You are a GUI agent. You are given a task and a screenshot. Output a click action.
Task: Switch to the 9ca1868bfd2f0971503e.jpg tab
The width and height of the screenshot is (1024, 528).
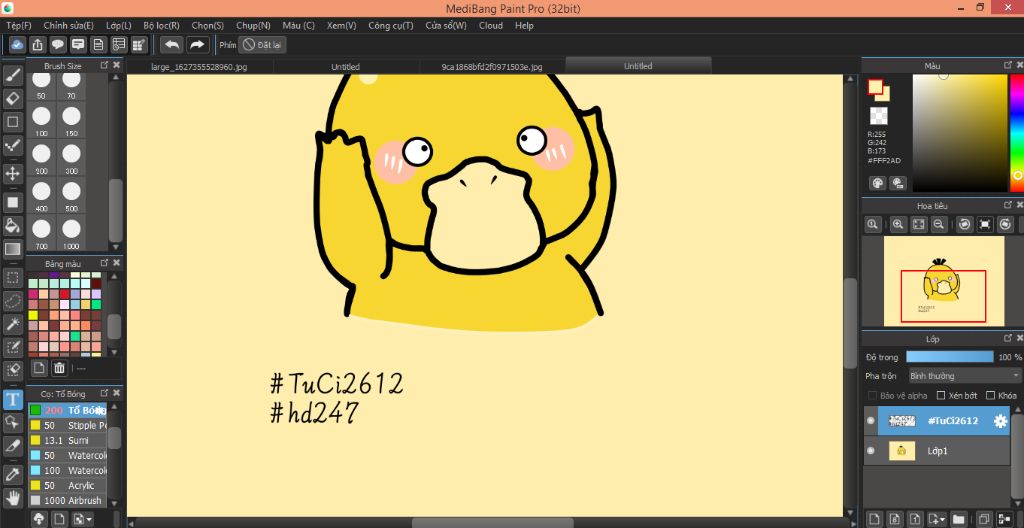[x=492, y=67]
